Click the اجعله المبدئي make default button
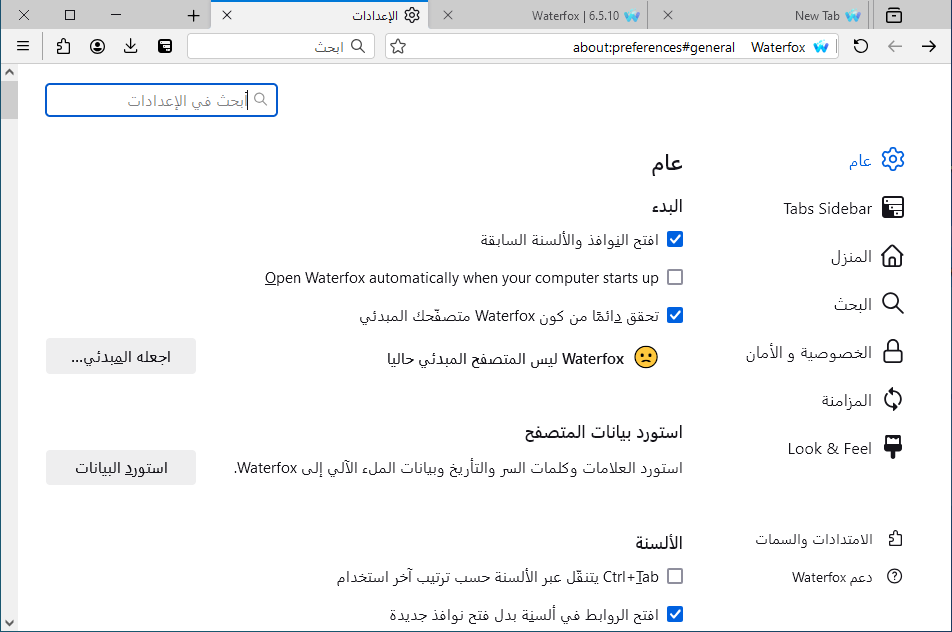This screenshot has height=632, width=952. 121,356
